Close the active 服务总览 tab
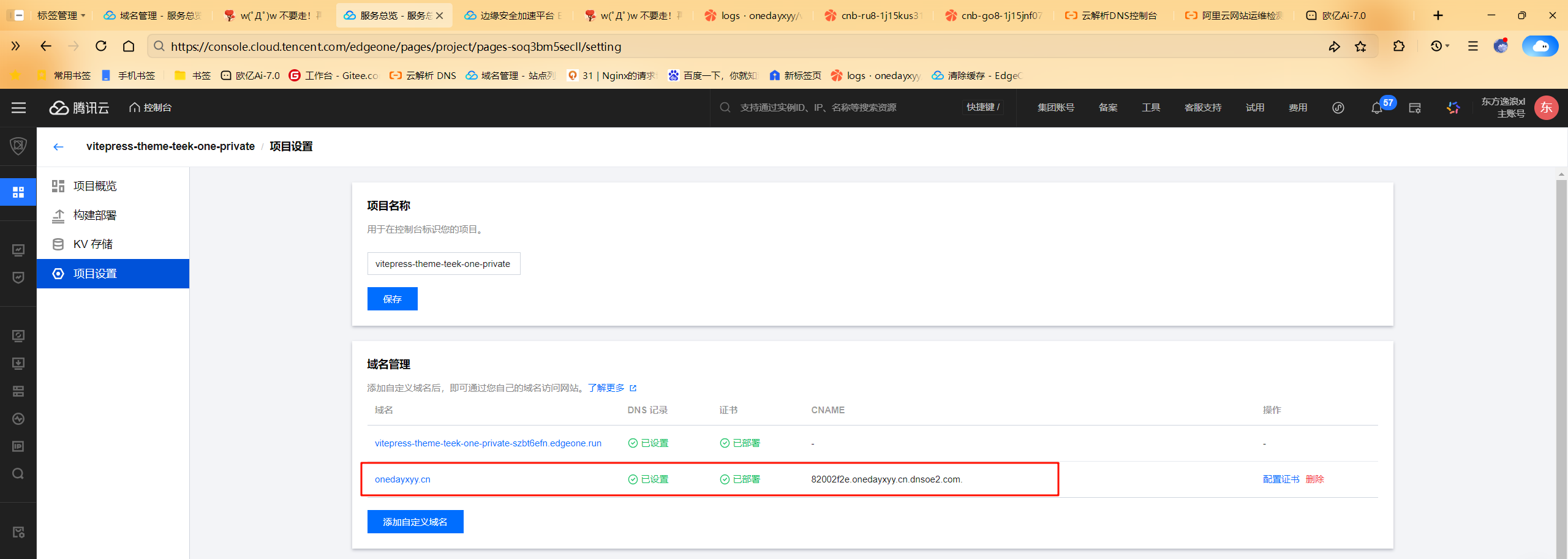 point(439,16)
